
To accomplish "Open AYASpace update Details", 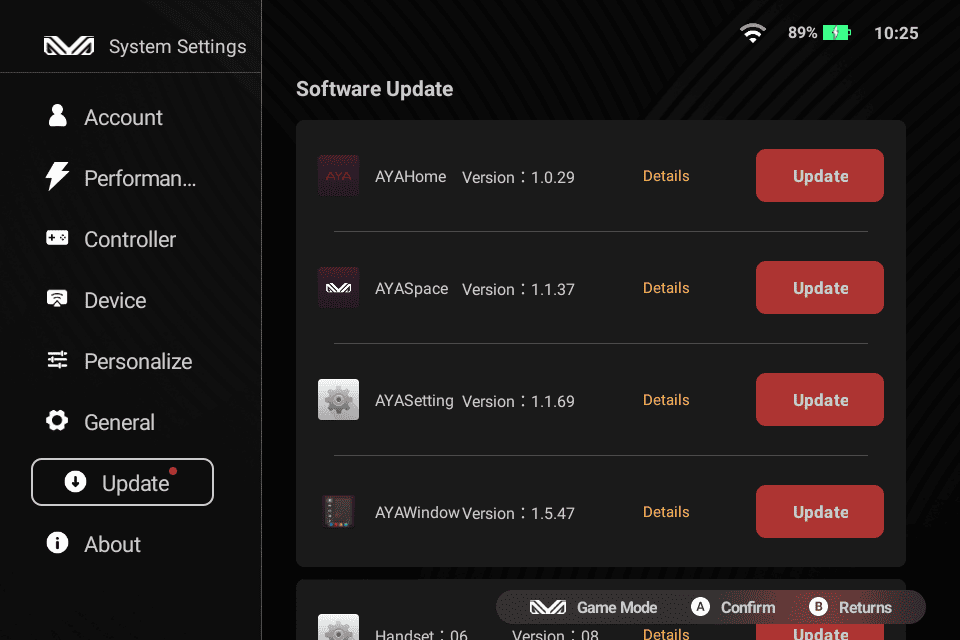I will point(666,288).
